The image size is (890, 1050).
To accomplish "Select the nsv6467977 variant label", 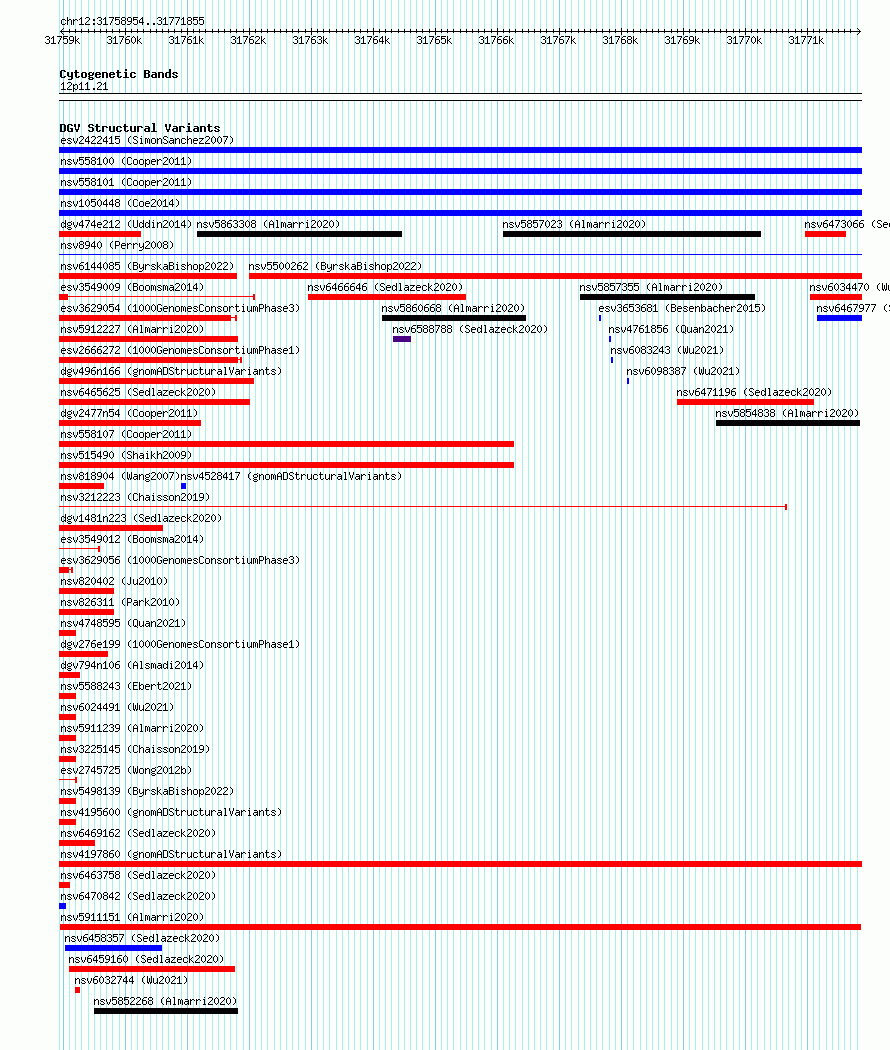I will (x=852, y=308).
